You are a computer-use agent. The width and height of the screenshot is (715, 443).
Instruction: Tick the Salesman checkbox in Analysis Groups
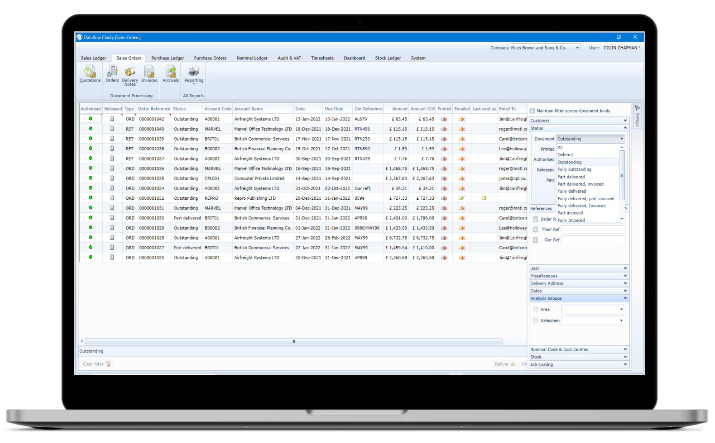point(535,321)
